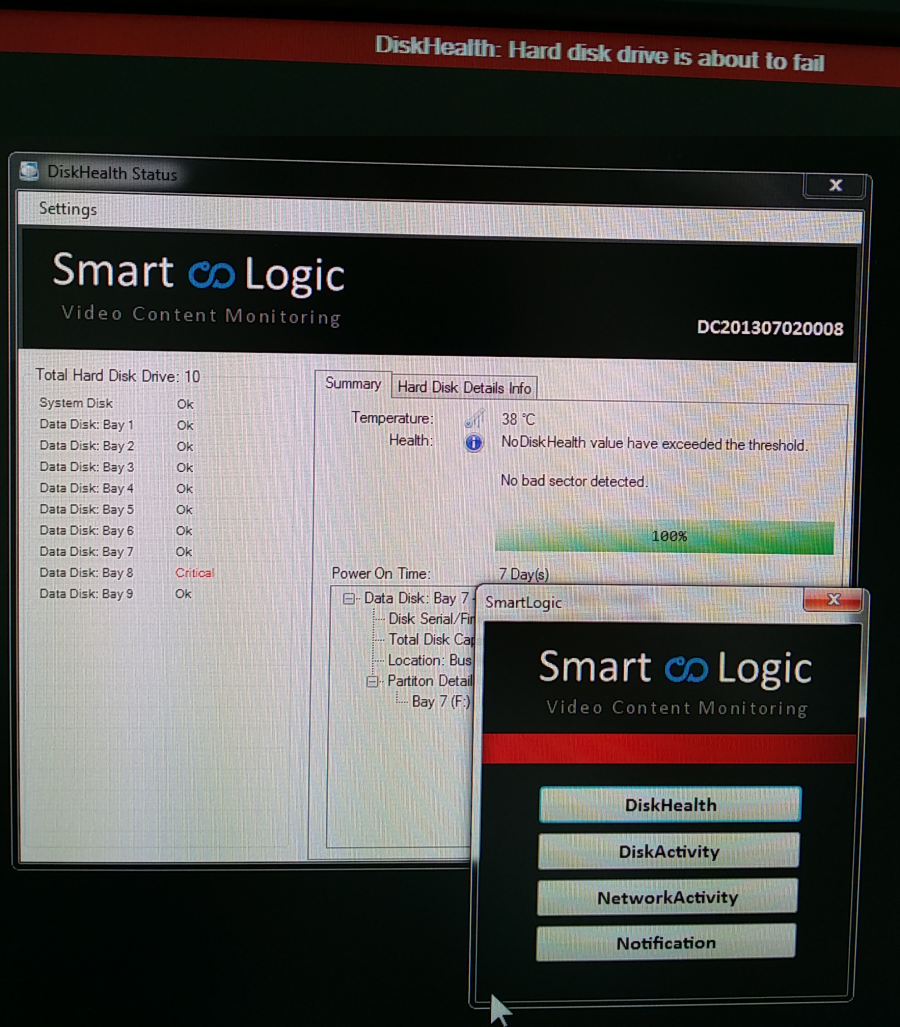Click the NetworkActivity button
This screenshot has width=900, height=1027.
click(667, 898)
